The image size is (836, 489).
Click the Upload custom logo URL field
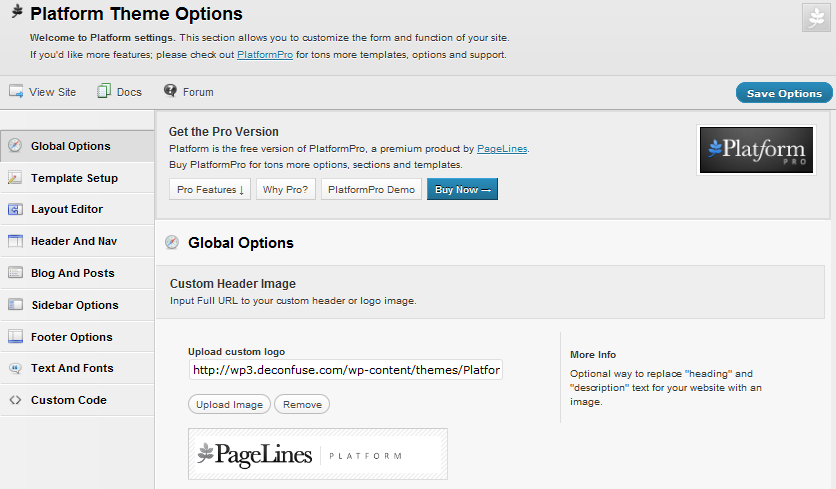(345, 370)
